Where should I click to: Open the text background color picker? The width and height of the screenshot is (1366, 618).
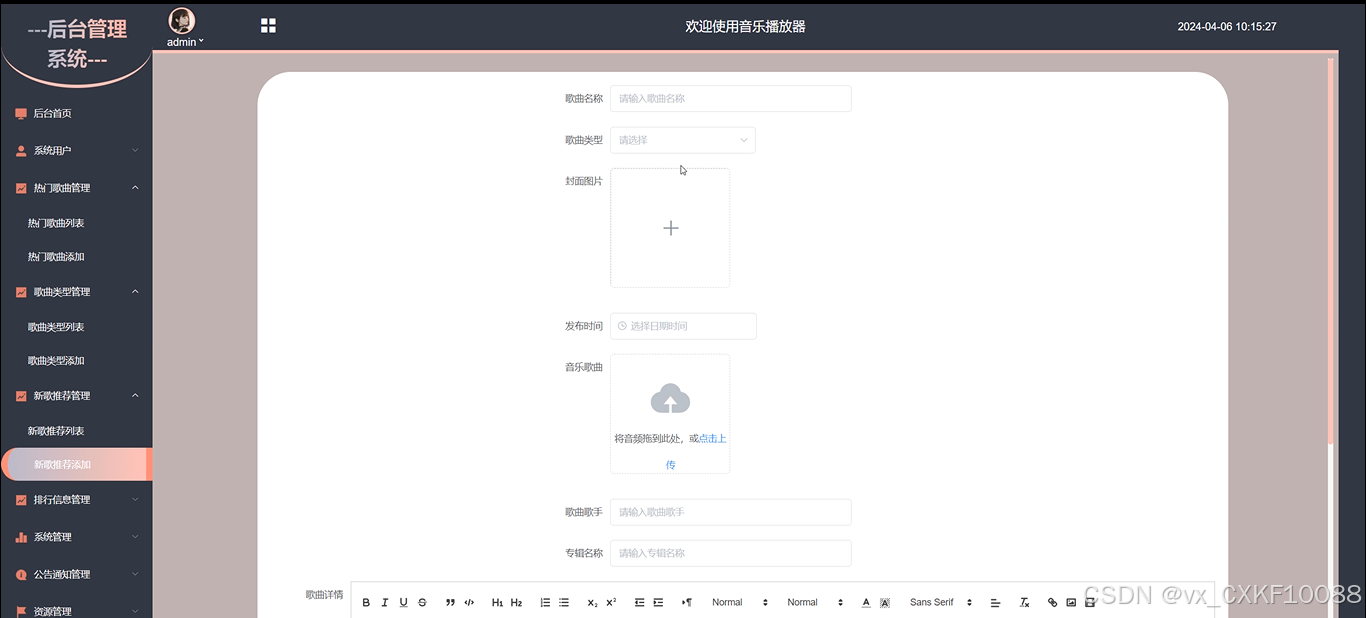coord(885,602)
